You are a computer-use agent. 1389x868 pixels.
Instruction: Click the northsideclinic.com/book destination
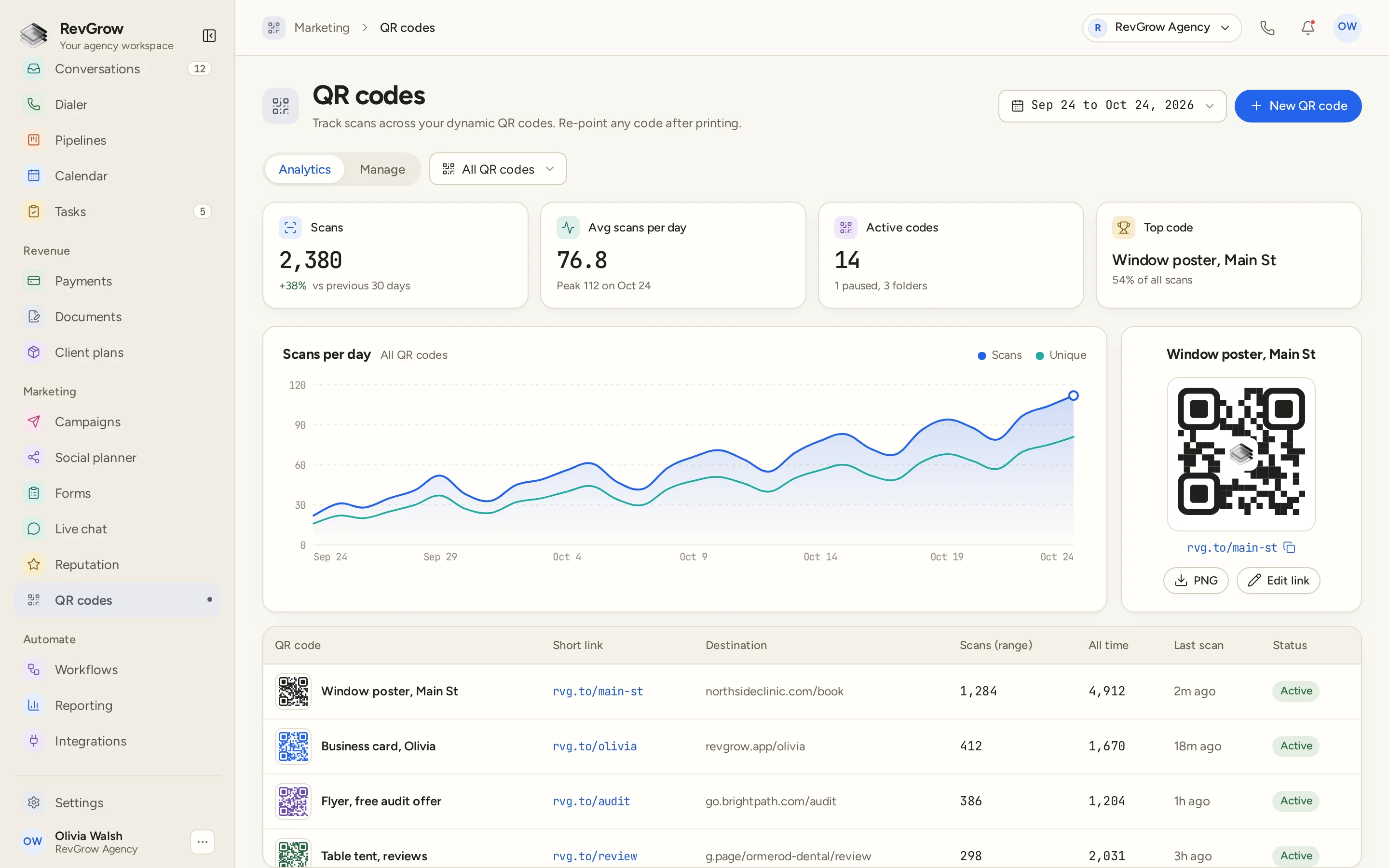point(774,691)
